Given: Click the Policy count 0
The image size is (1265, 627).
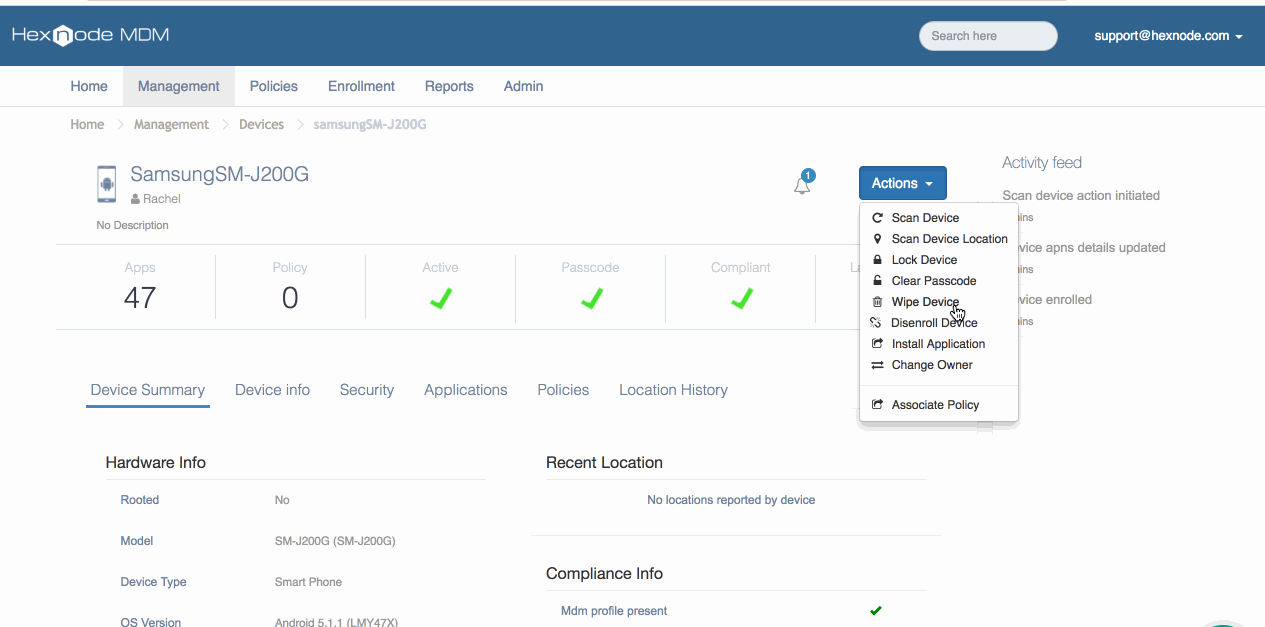Looking at the screenshot, I should pyautogui.click(x=290, y=298).
